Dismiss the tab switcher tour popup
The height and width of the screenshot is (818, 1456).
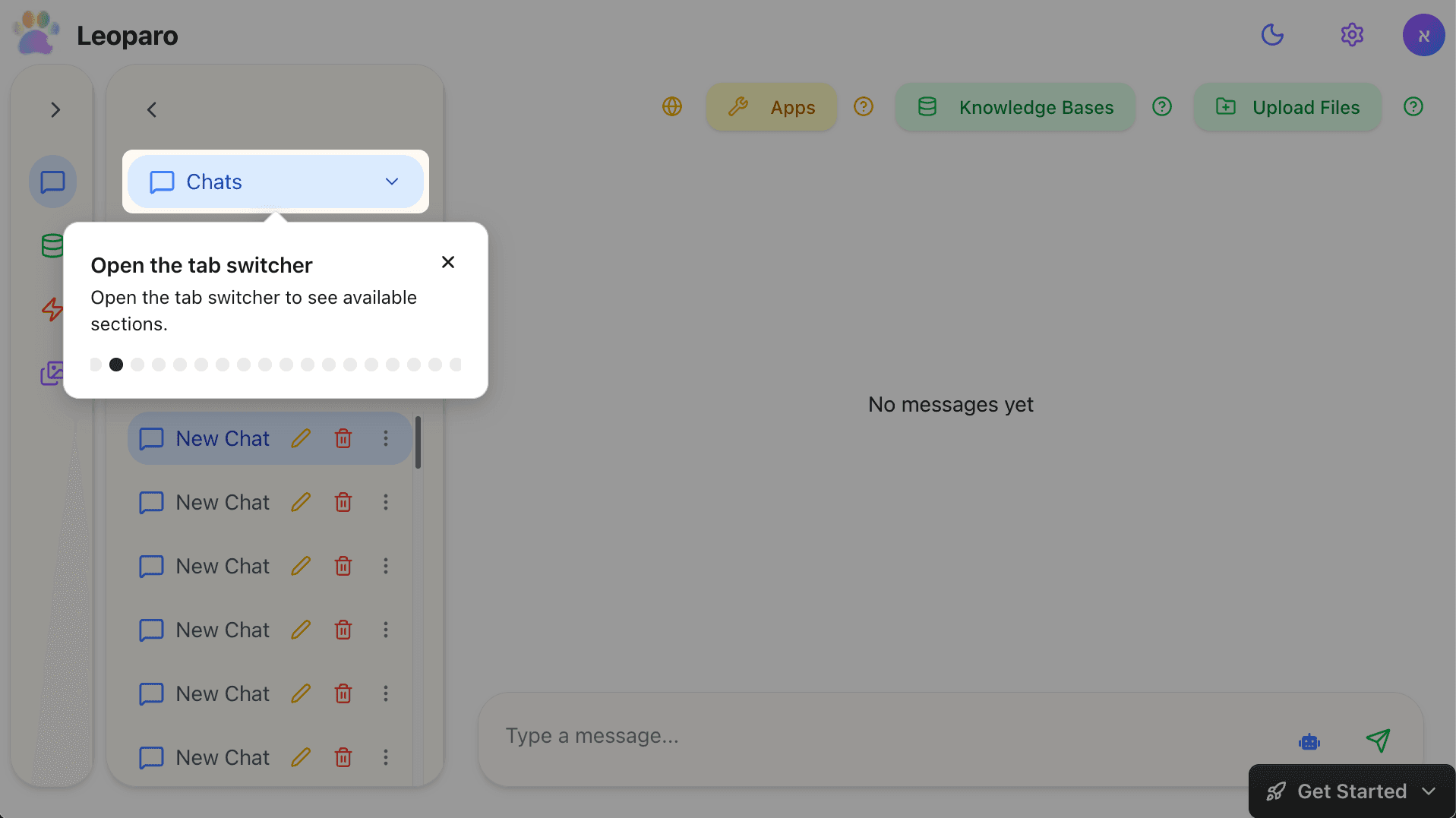pos(447,262)
